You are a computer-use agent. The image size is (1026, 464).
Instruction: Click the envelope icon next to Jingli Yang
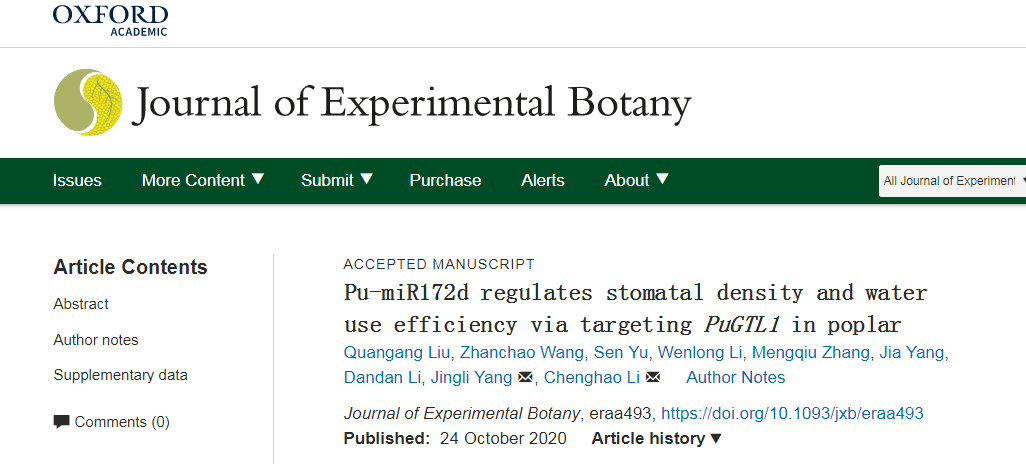525,378
